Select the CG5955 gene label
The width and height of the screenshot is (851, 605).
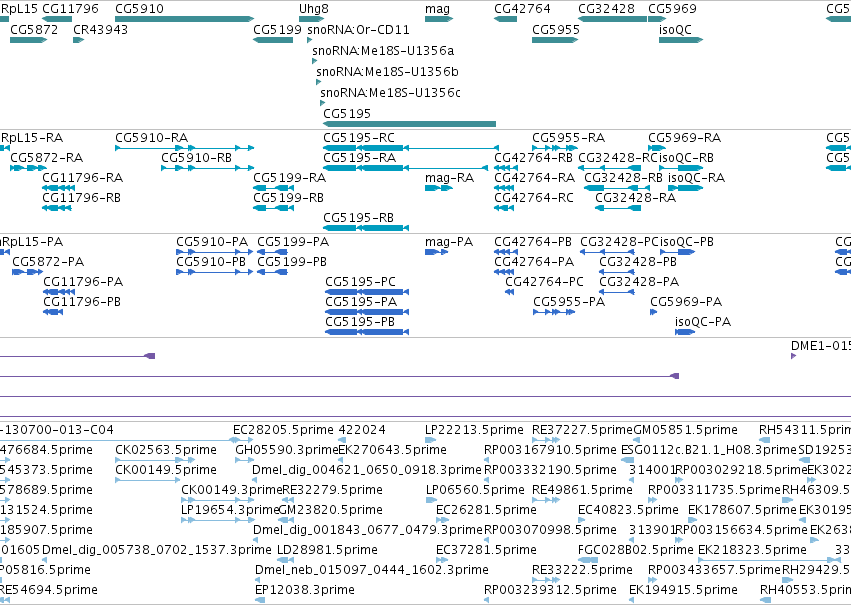(x=556, y=29)
